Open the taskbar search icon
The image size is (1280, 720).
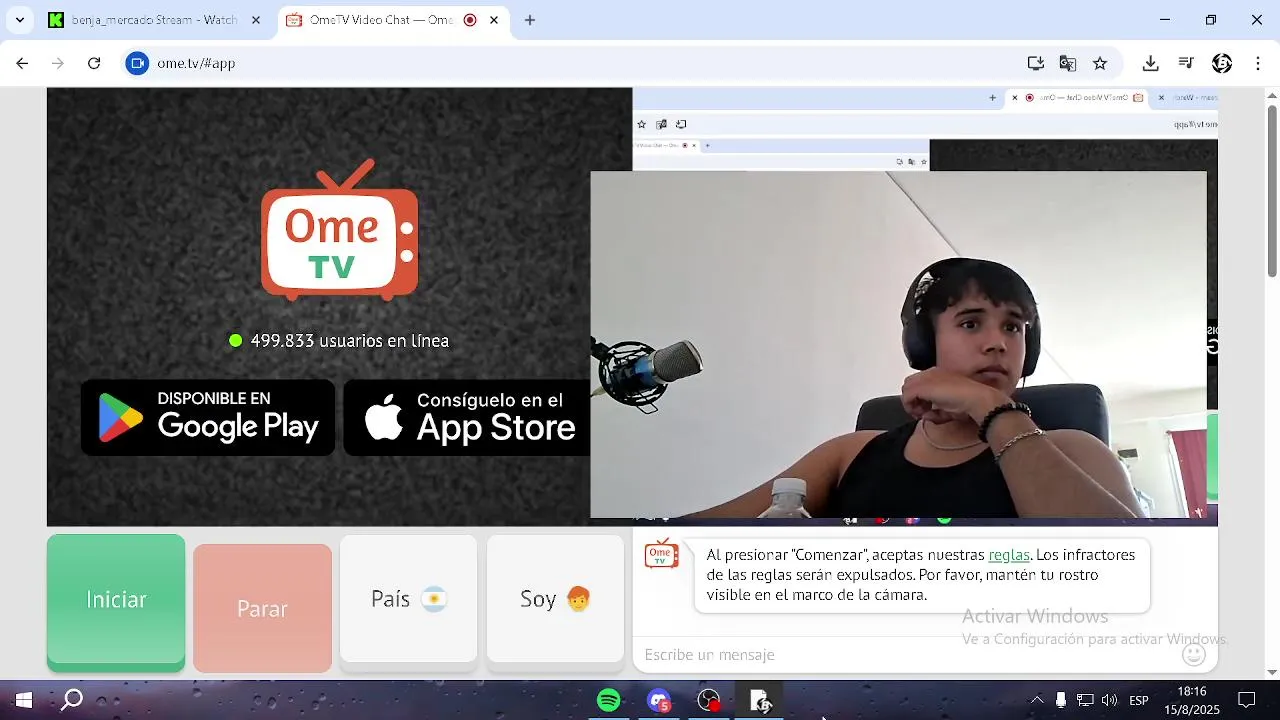pyautogui.click(x=71, y=700)
